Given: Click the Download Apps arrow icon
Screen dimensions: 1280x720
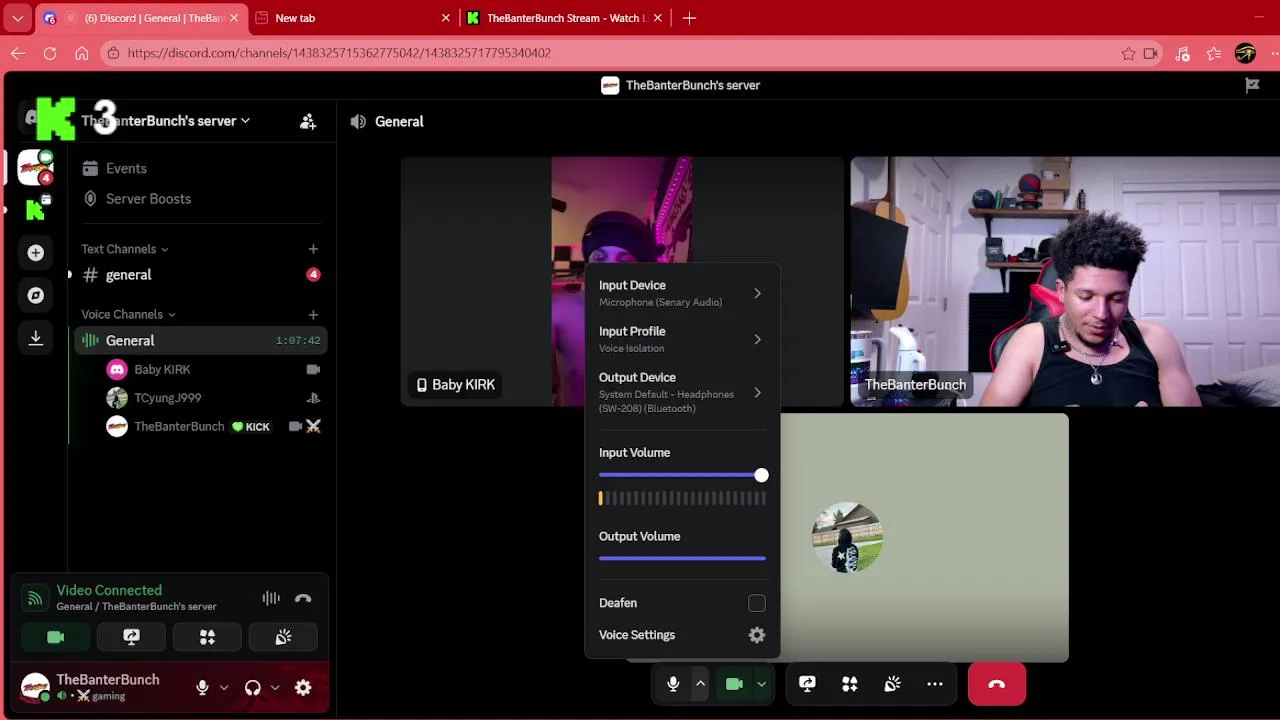Looking at the screenshot, I should 36,338.
